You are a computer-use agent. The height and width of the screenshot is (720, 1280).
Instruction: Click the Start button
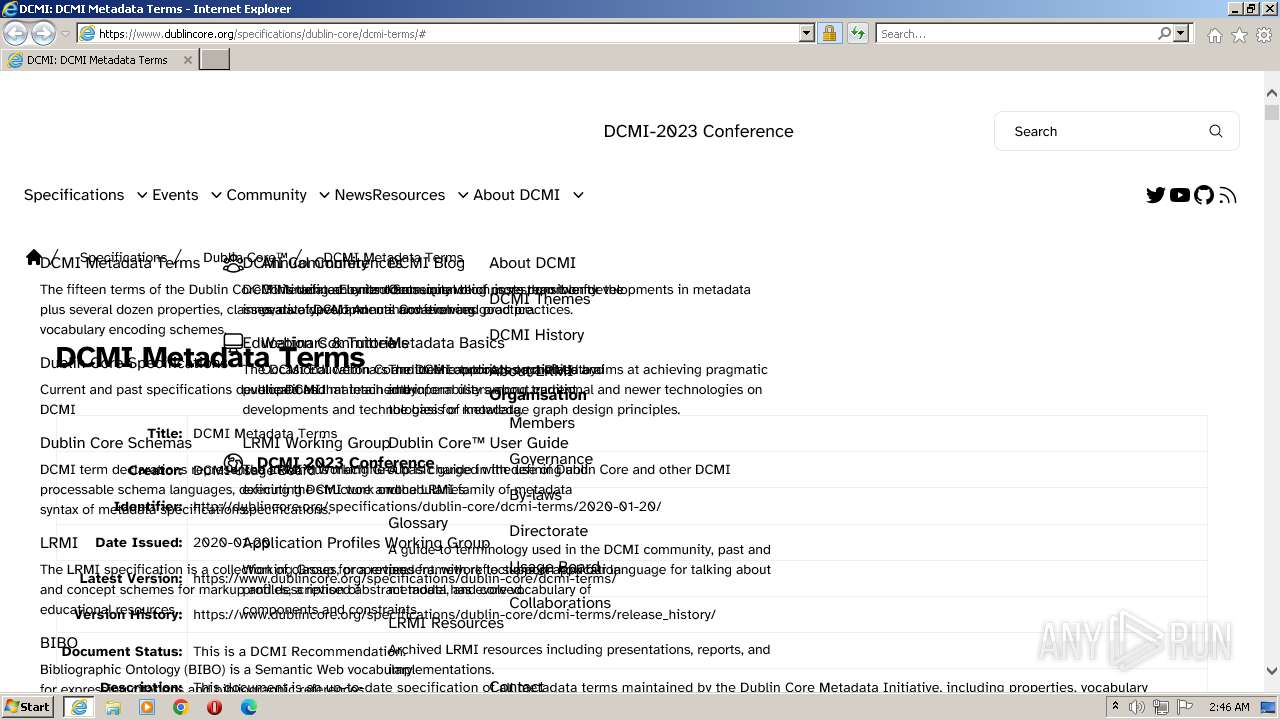click(28, 707)
